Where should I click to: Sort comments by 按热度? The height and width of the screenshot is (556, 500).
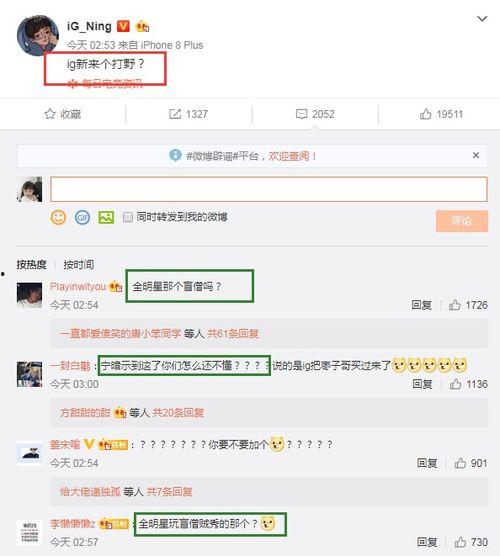32,265
